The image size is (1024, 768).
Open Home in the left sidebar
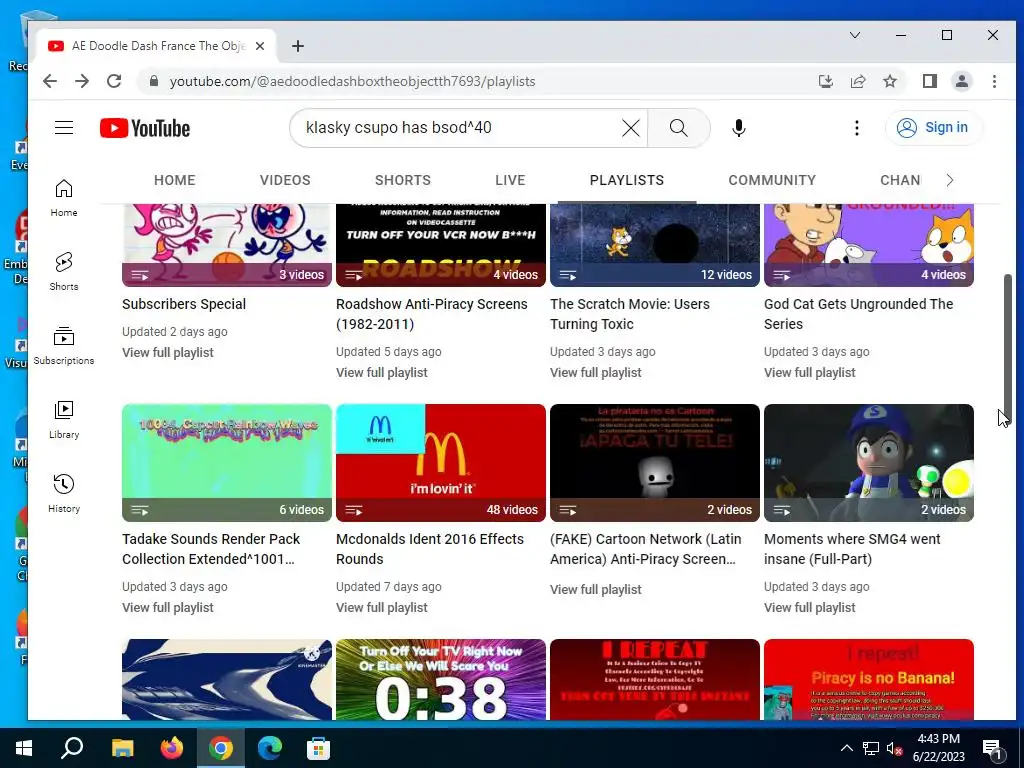coord(64,199)
